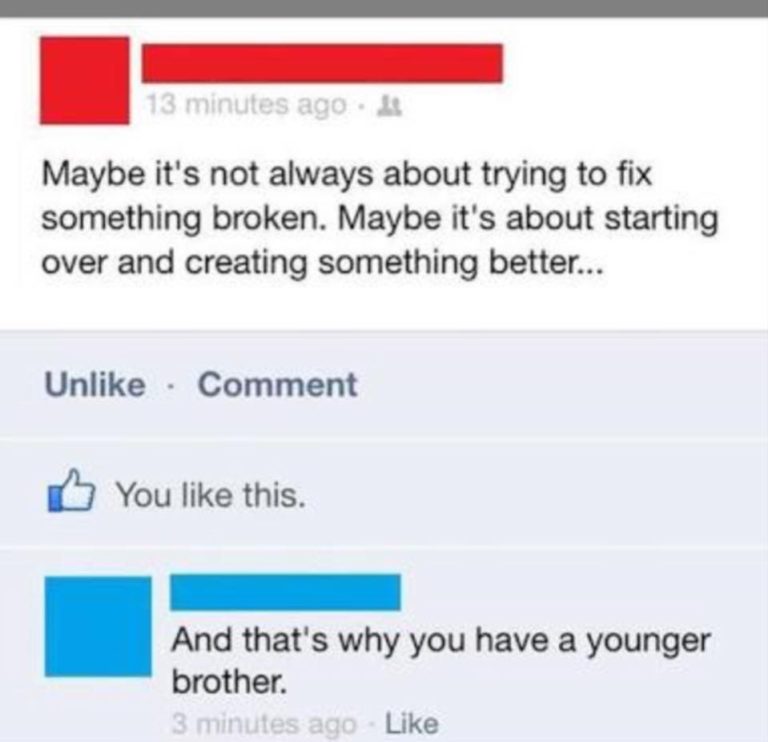Click the post text starting 'Maybe it's not always'
This screenshot has width=768, height=742.
click(x=380, y=218)
